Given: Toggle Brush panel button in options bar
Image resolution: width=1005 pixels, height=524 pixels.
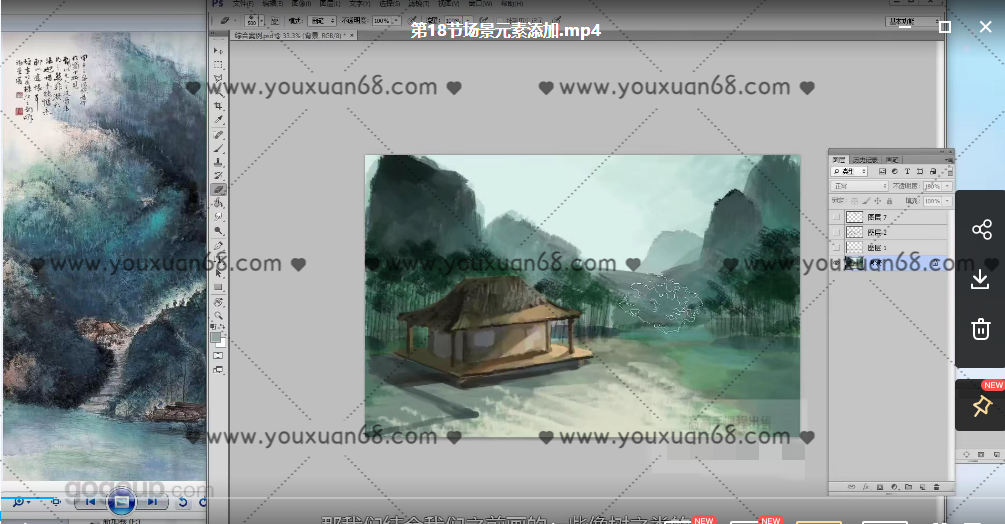Looking at the screenshot, I should [x=274, y=21].
